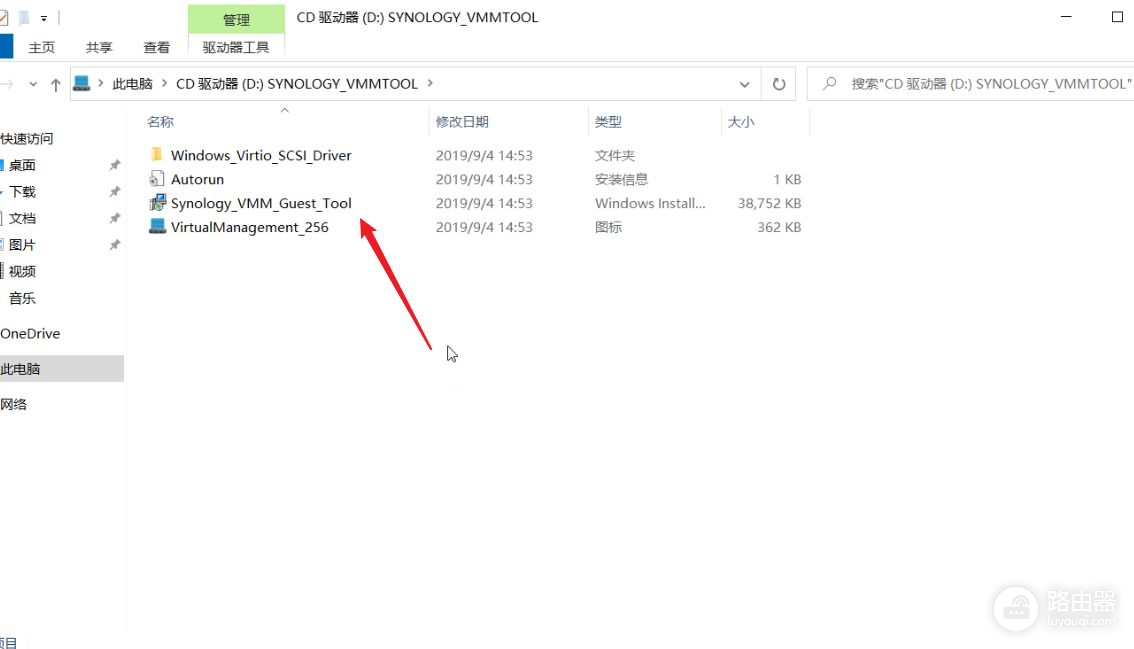The width and height of the screenshot is (1134, 649).
Task: Minimize the File Explorer window
Action: click(1066, 17)
